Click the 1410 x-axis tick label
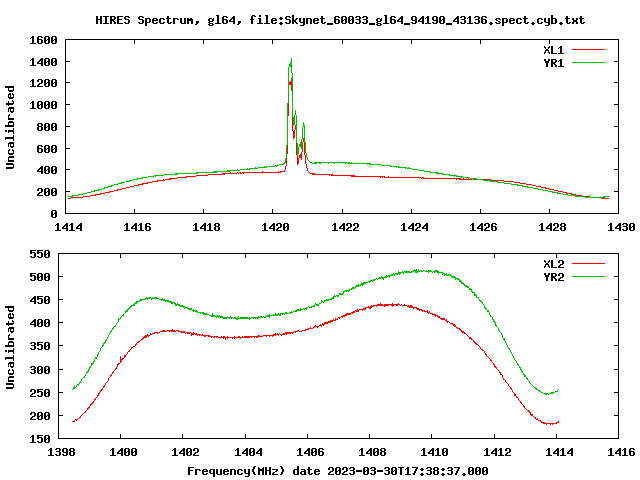Screen dimensions: 640x480 434,452
